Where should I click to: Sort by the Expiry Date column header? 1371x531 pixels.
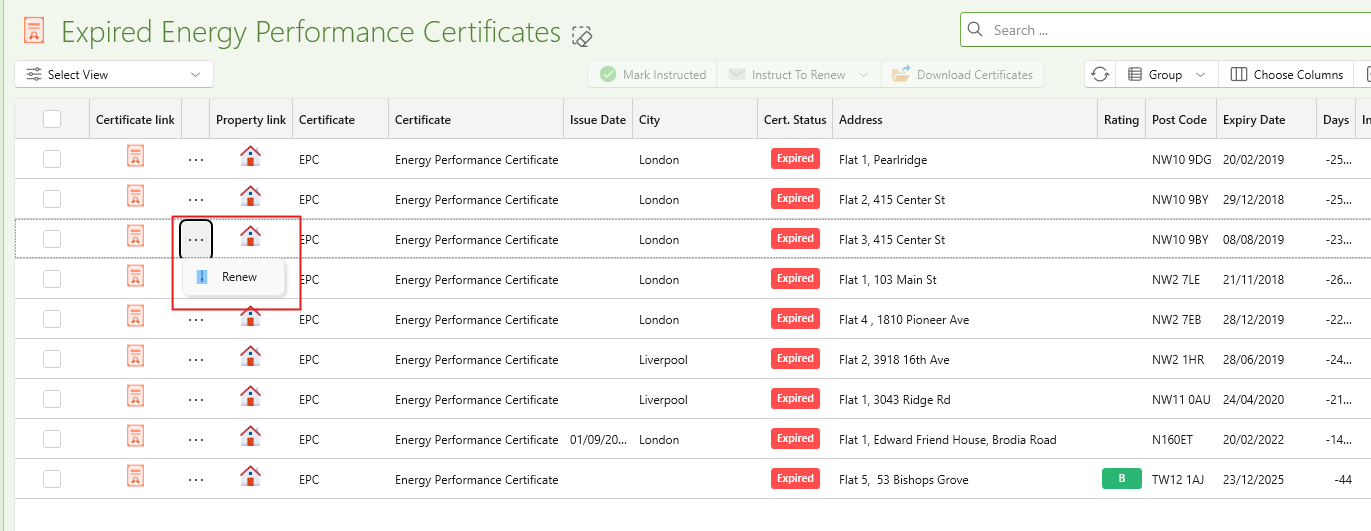pos(1253,120)
